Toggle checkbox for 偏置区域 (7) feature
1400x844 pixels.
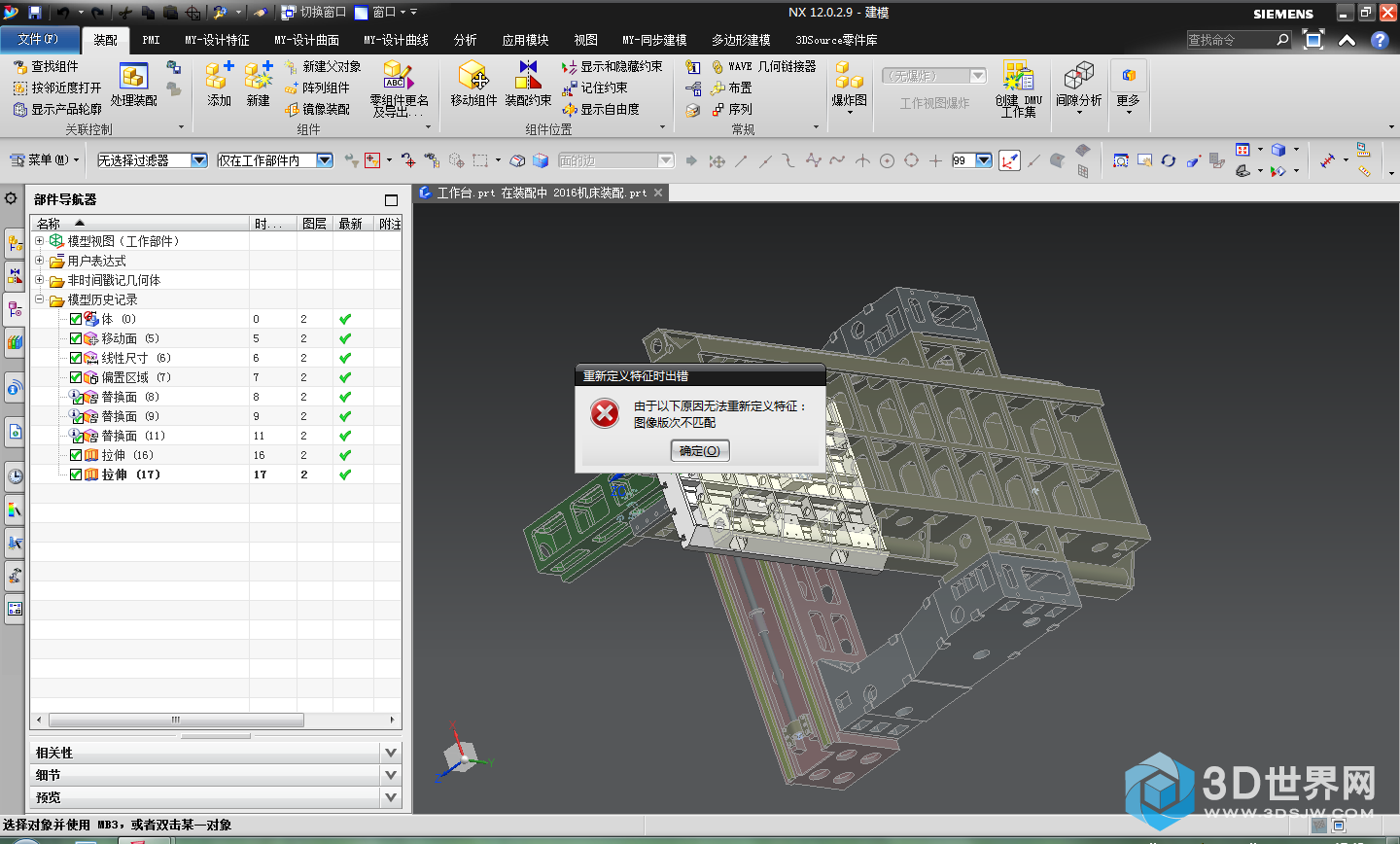click(76, 377)
